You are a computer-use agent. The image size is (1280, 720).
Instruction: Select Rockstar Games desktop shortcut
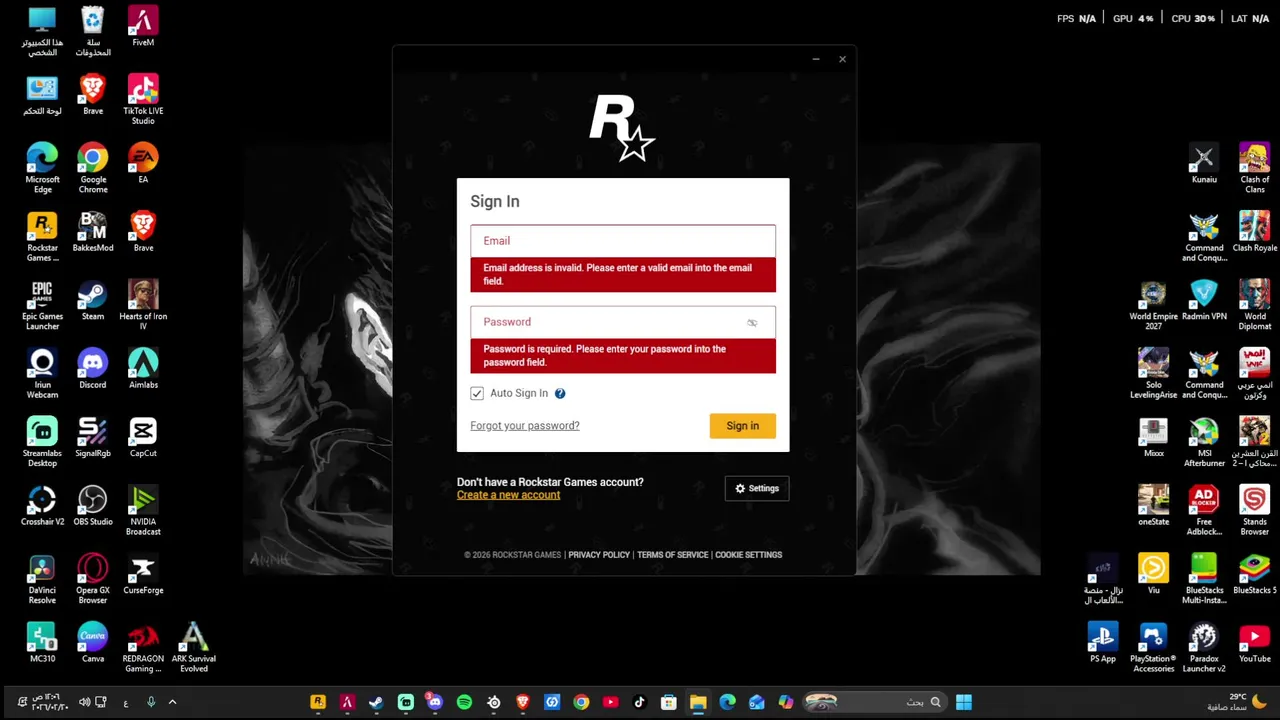click(x=42, y=237)
